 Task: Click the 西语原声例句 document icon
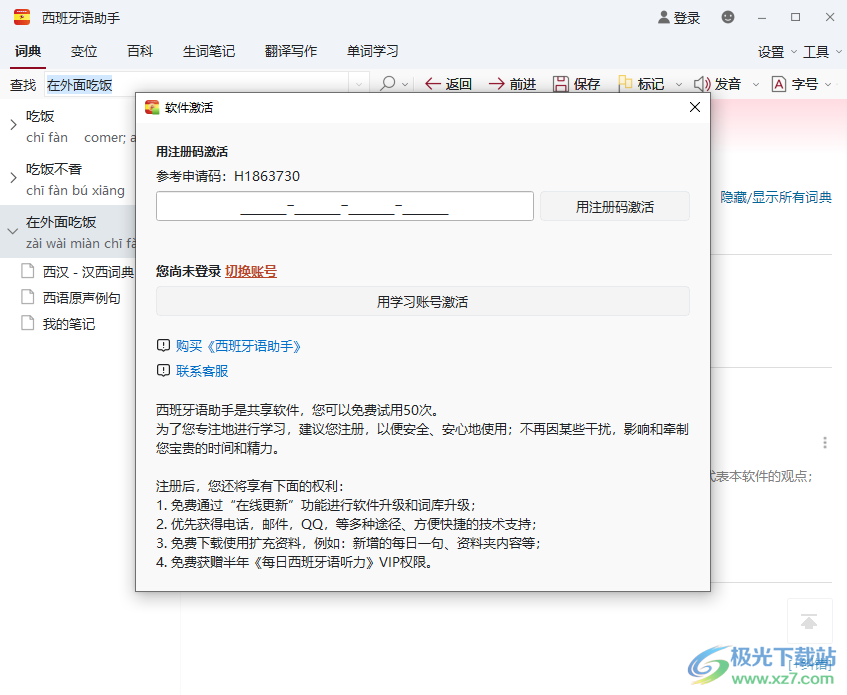[28, 297]
